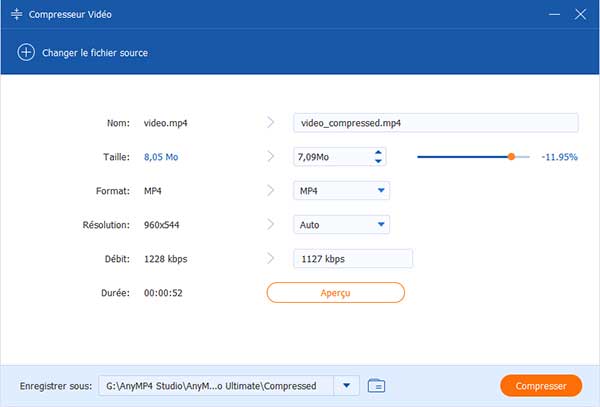Click the 'Changer le fichier source' label

tap(96, 53)
